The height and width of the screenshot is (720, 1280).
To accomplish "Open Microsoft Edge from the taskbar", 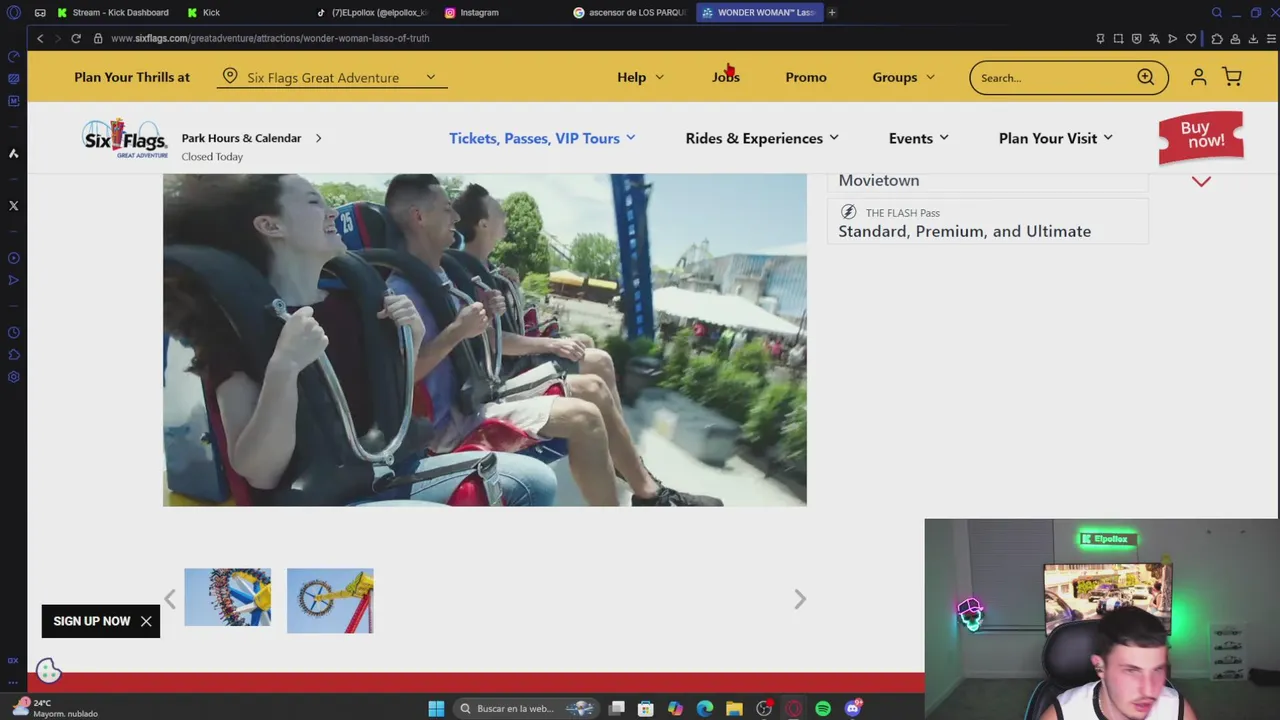I will click(705, 708).
